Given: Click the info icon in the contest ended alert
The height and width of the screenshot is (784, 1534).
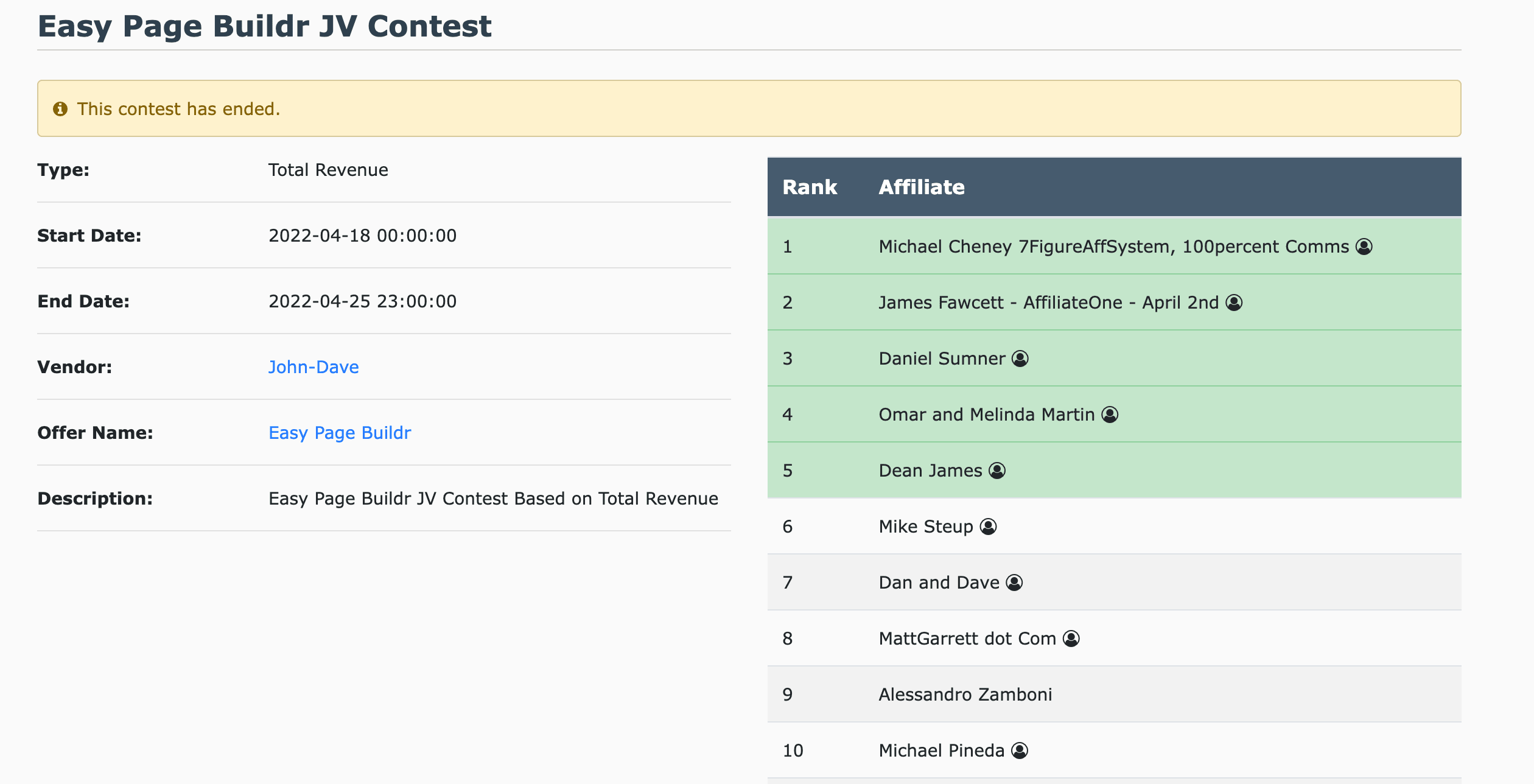Looking at the screenshot, I should click(60, 109).
